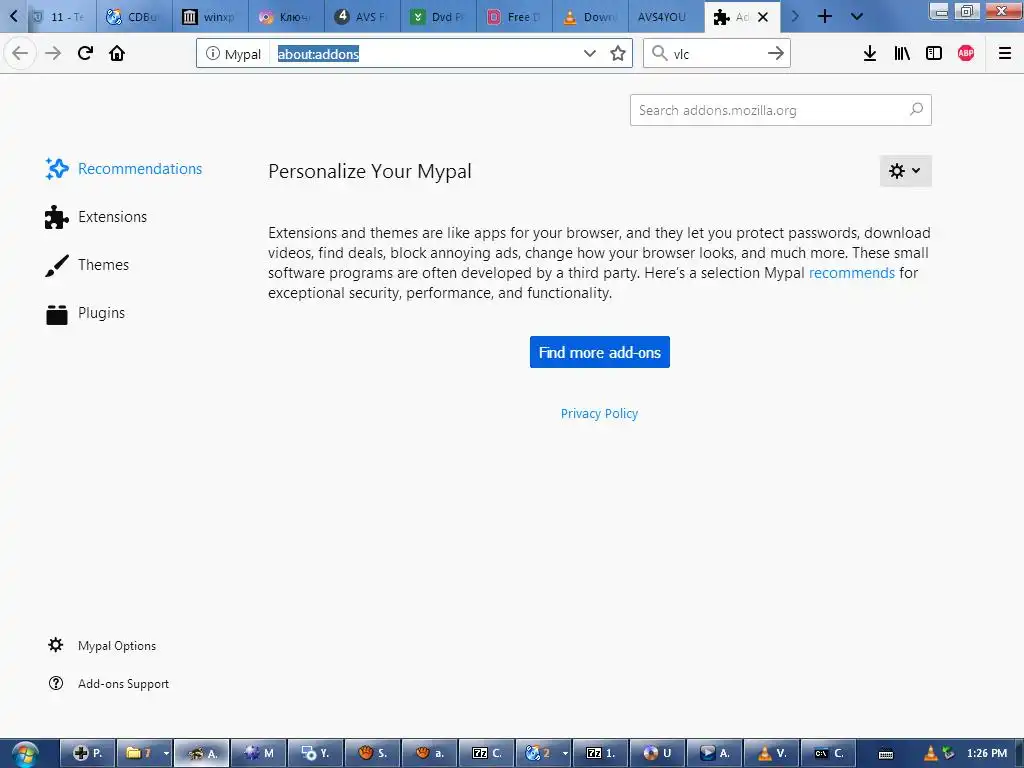Switch to the CDBu tab

134,16
